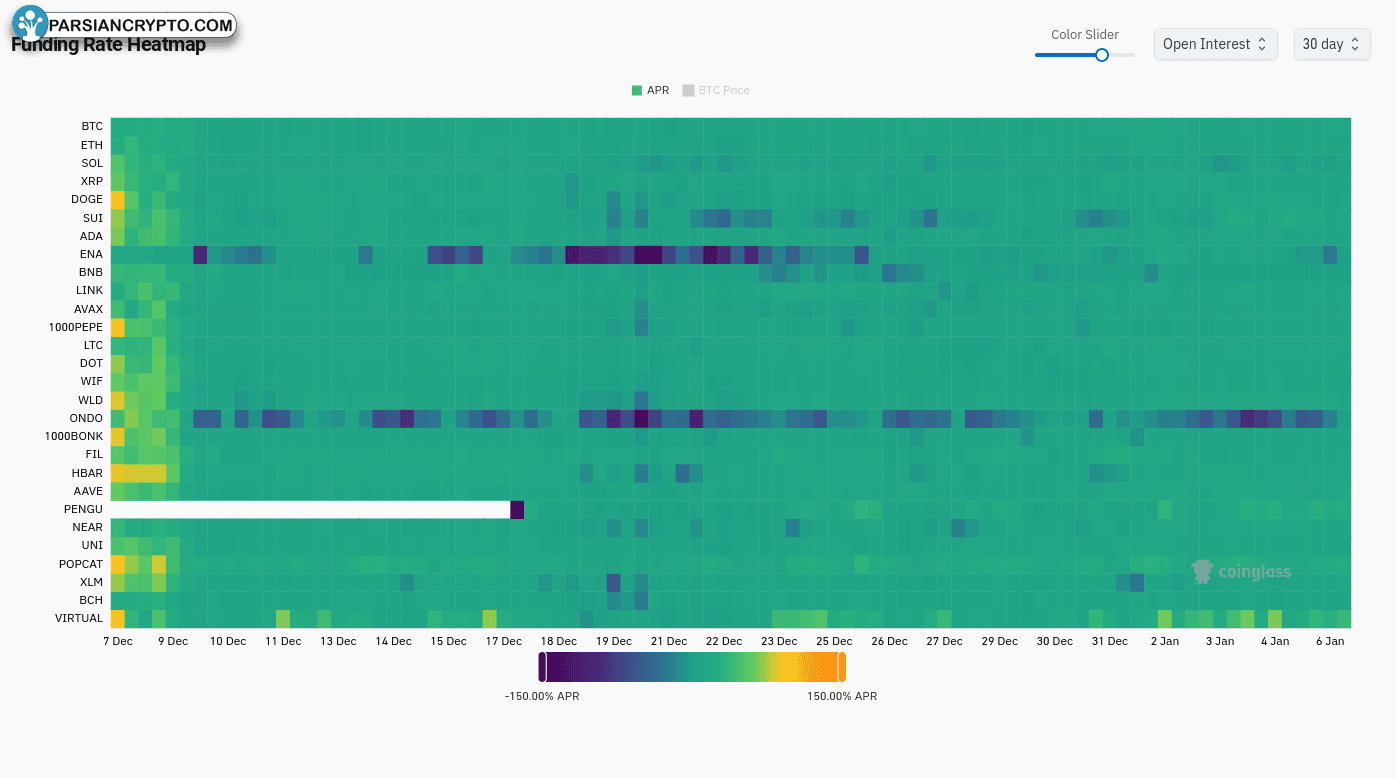Click the LINK row label
Viewport: 1396px width, 778px height.
(90, 290)
